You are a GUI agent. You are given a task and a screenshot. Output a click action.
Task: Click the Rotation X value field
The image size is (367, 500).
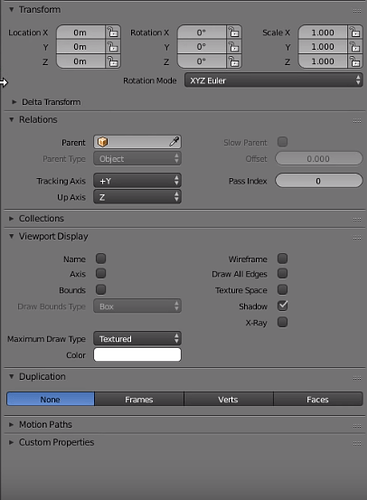click(202, 32)
